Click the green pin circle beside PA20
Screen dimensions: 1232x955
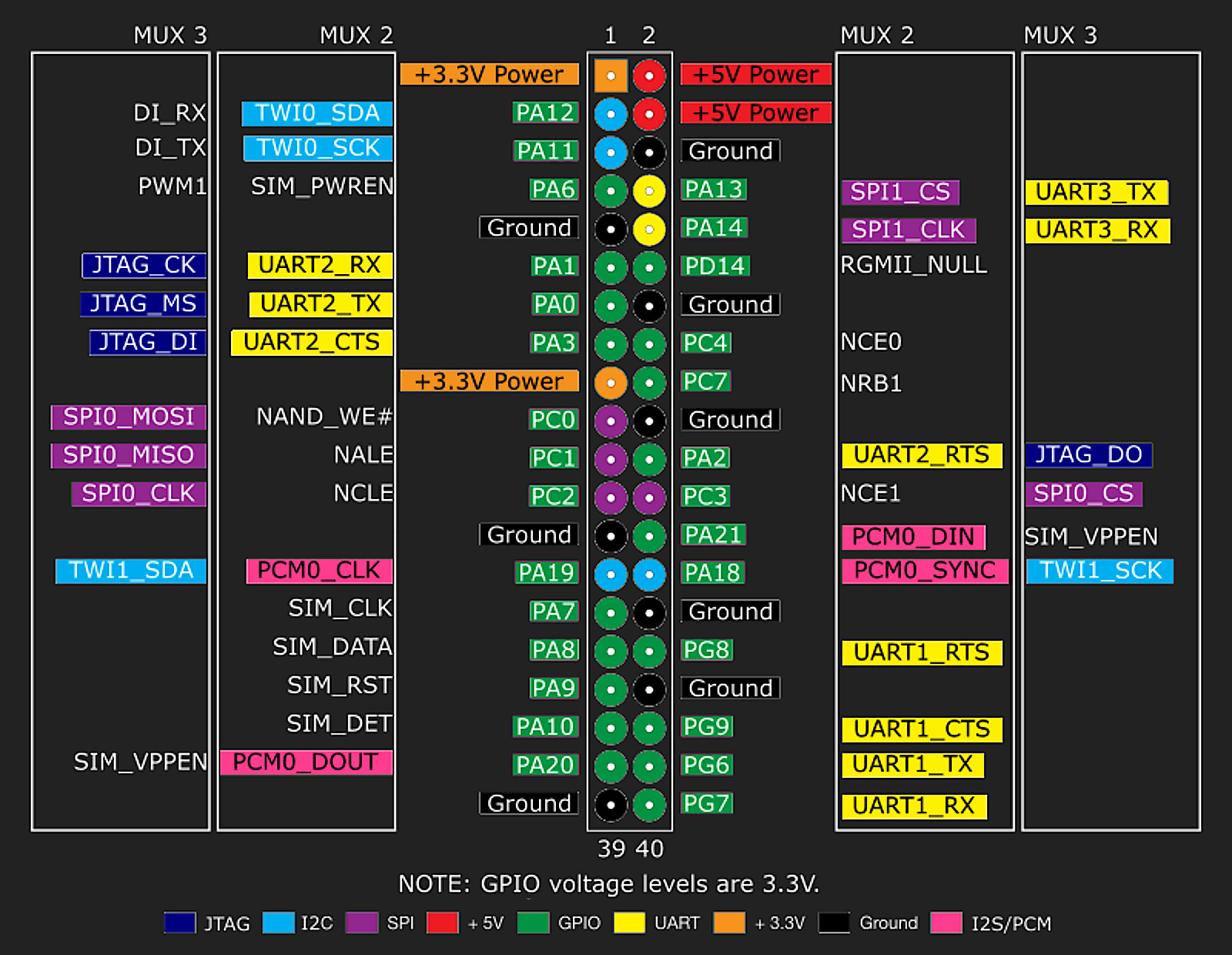pos(611,766)
